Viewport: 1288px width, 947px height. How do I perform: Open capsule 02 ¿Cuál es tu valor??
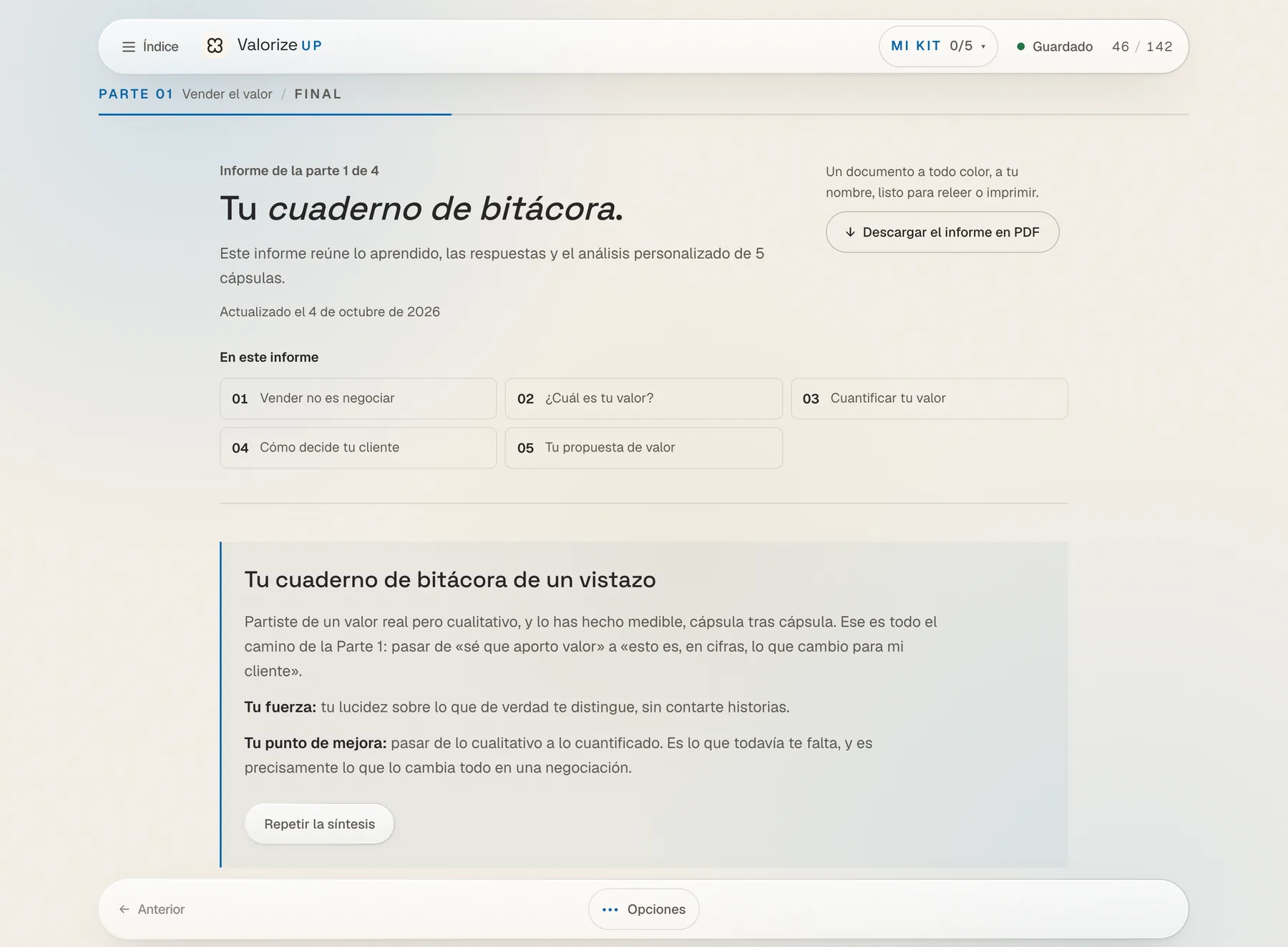pyautogui.click(x=643, y=398)
